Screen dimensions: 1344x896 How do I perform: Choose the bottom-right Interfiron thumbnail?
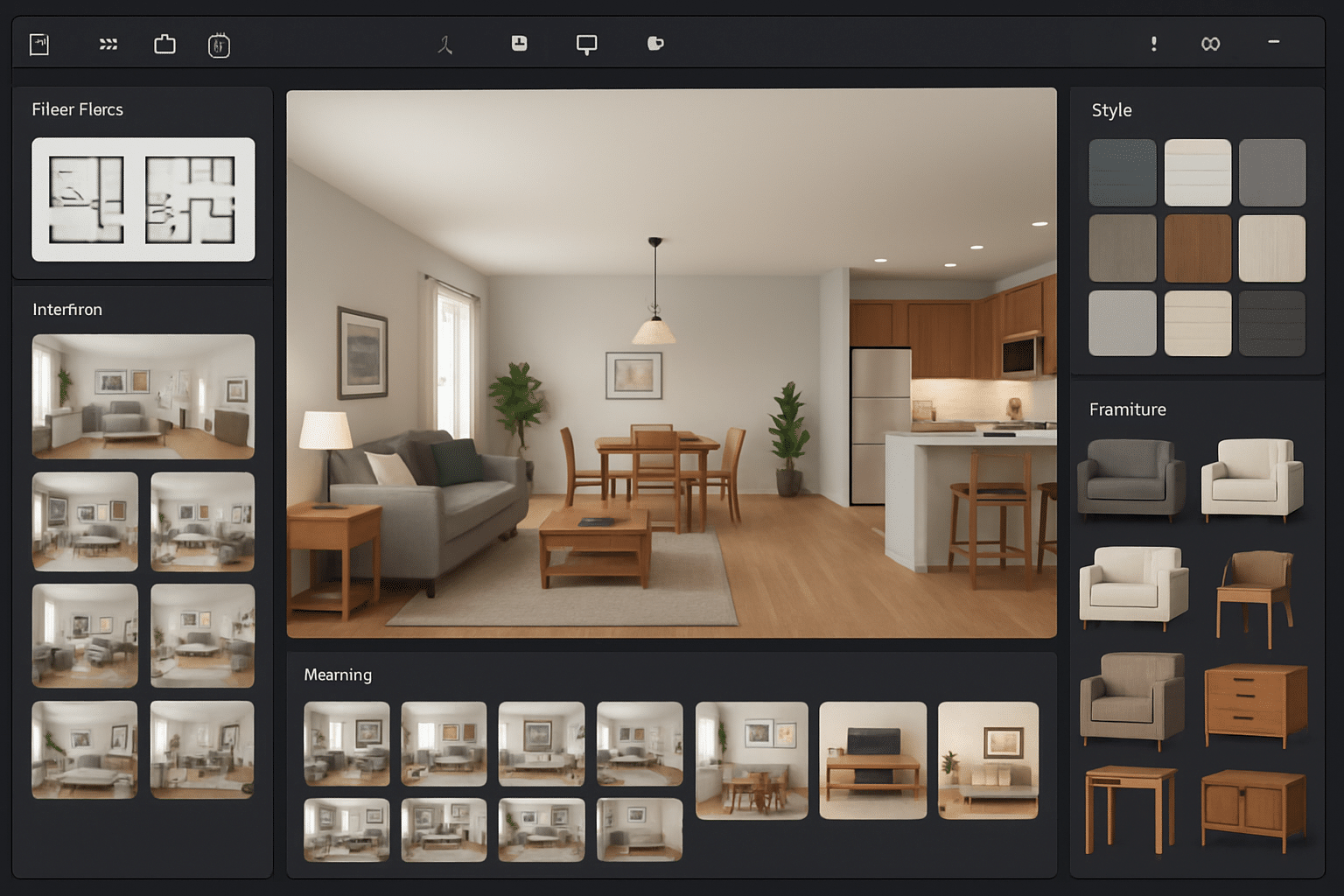pos(202,750)
